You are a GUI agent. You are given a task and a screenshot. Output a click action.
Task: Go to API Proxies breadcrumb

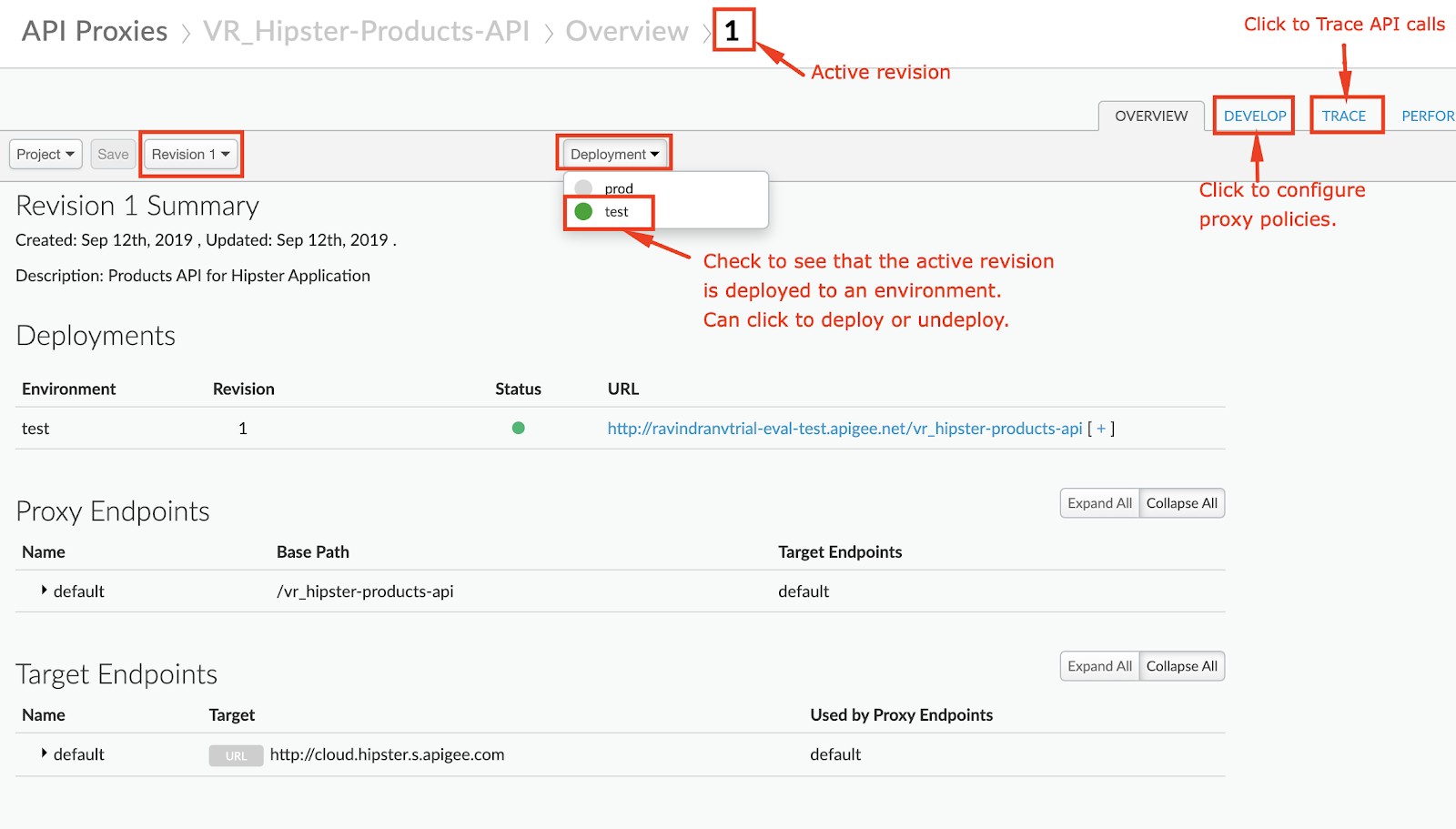(95, 31)
